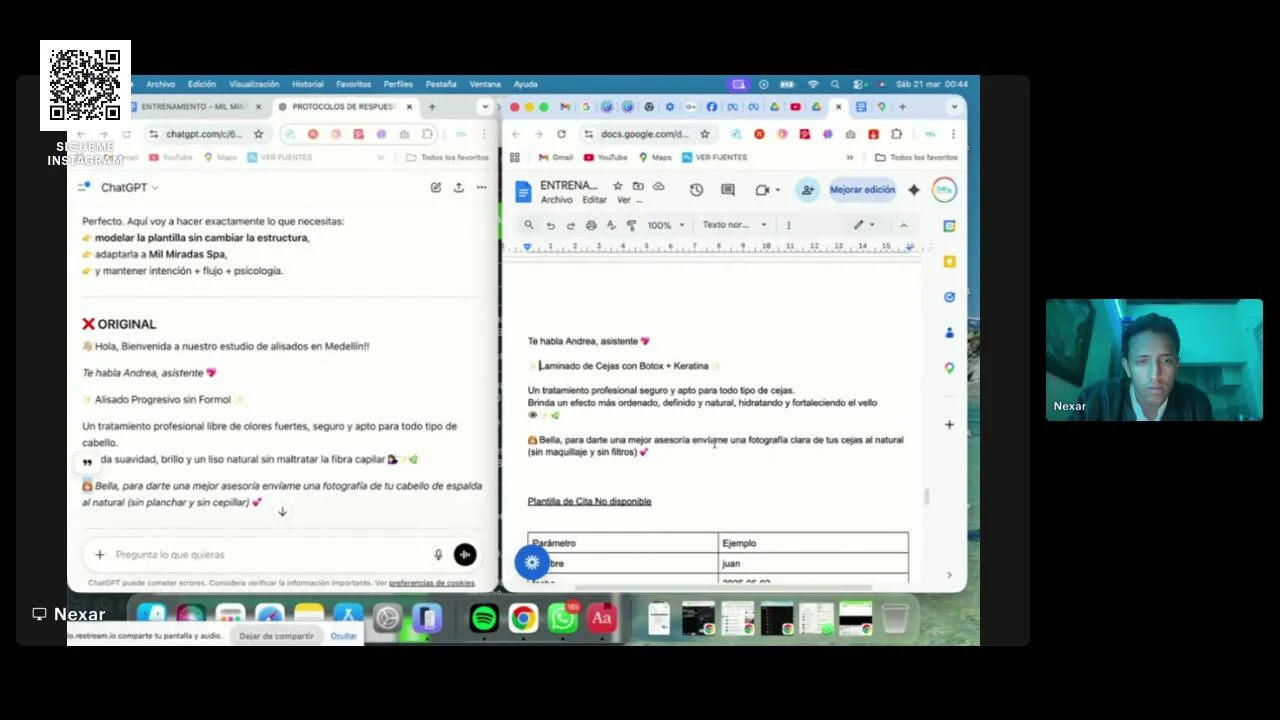Viewport: 1280px width, 720px height.
Task: Move the document with the folder icon
Action: pyautogui.click(x=637, y=186)
